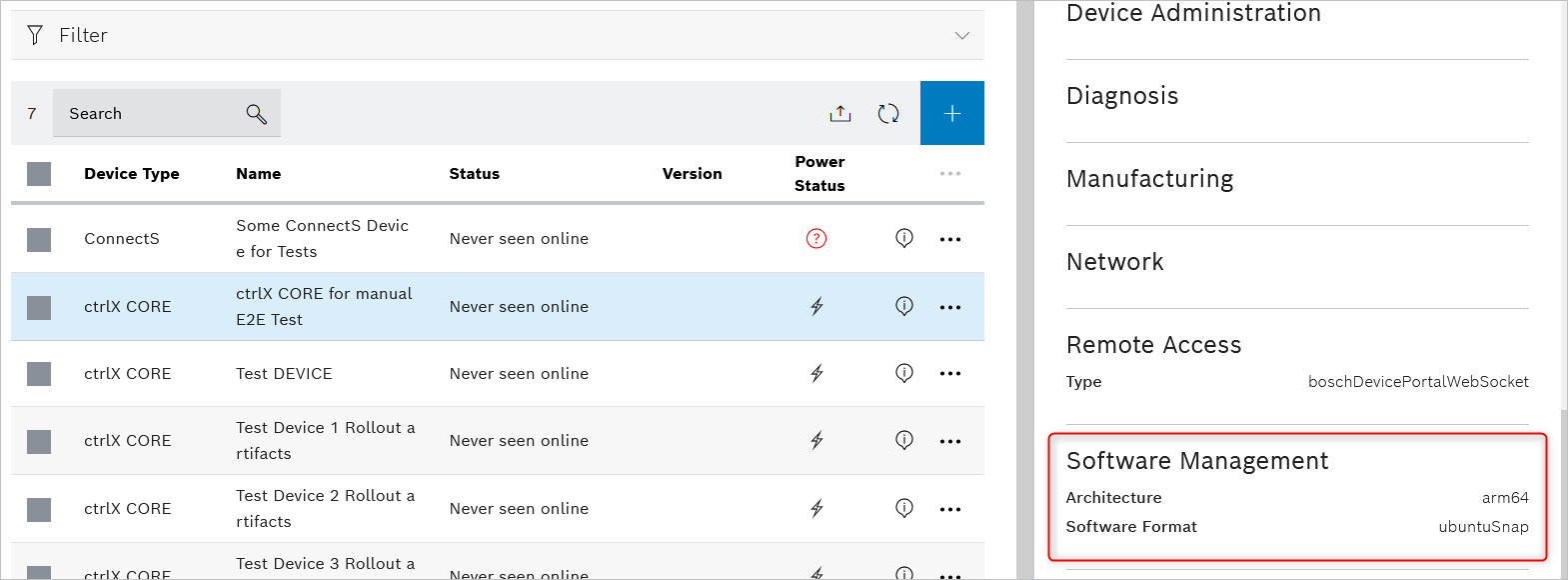
Task: Toggle the select-all header checkbox
Action: click(39, 174)
